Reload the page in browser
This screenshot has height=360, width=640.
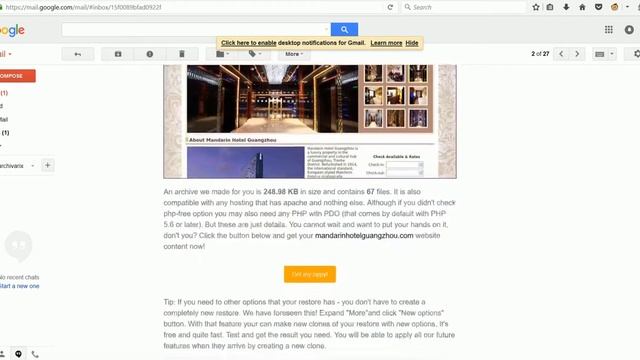tap(390, 7)
